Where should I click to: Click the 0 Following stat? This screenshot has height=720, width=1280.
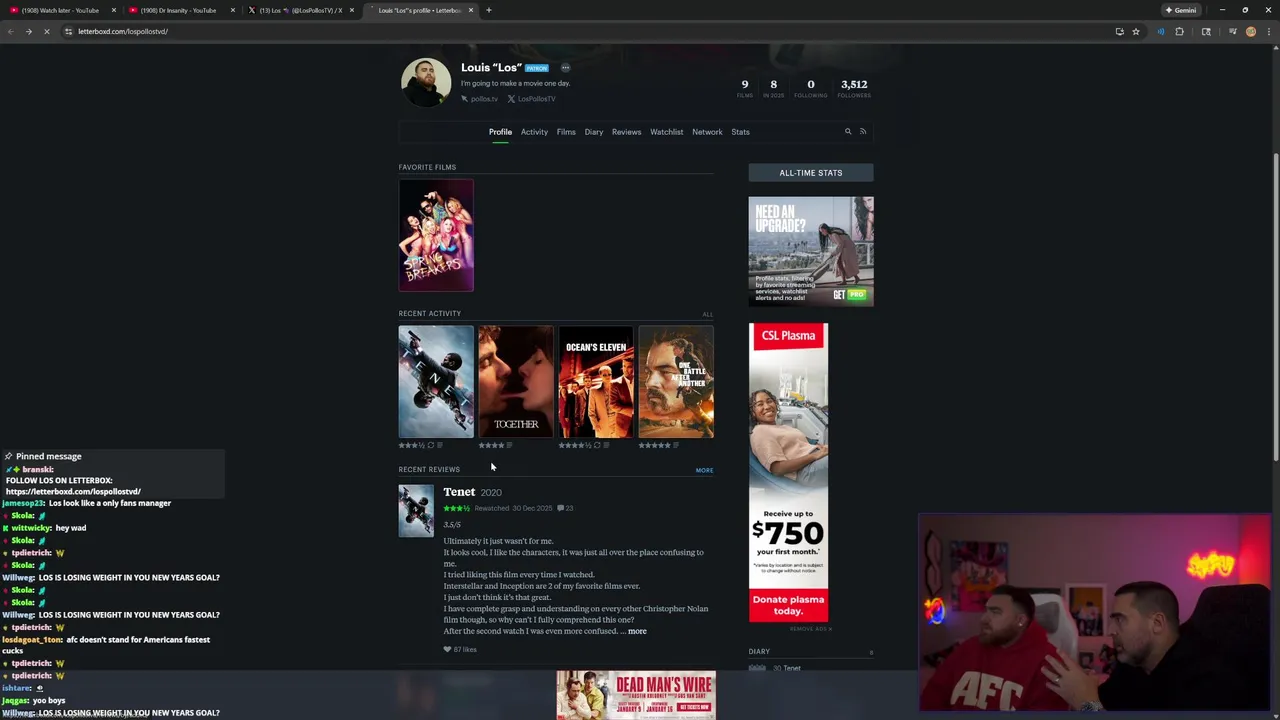point(810,88)
